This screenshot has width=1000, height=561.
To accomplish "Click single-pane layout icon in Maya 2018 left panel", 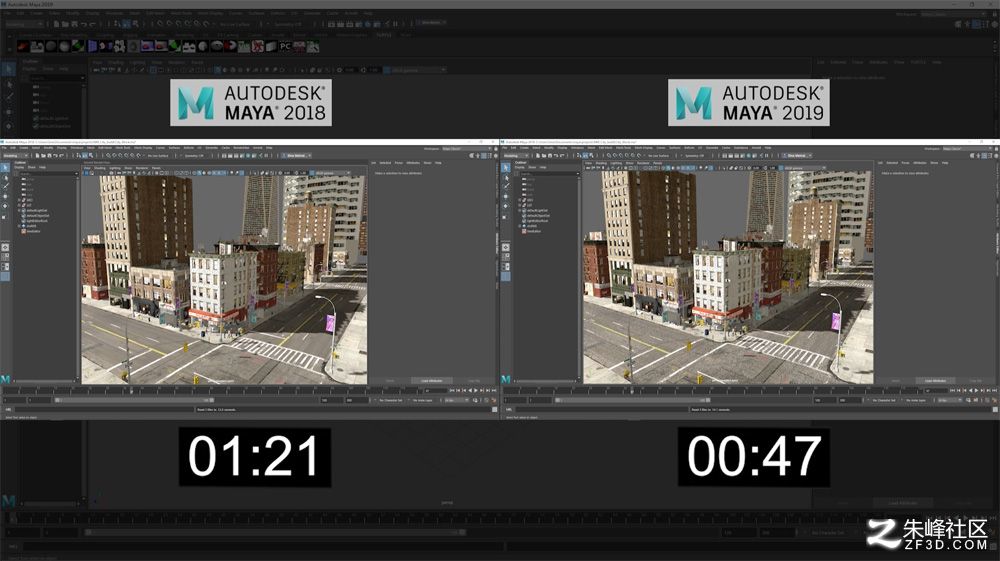I will click(x=5, y=247).
